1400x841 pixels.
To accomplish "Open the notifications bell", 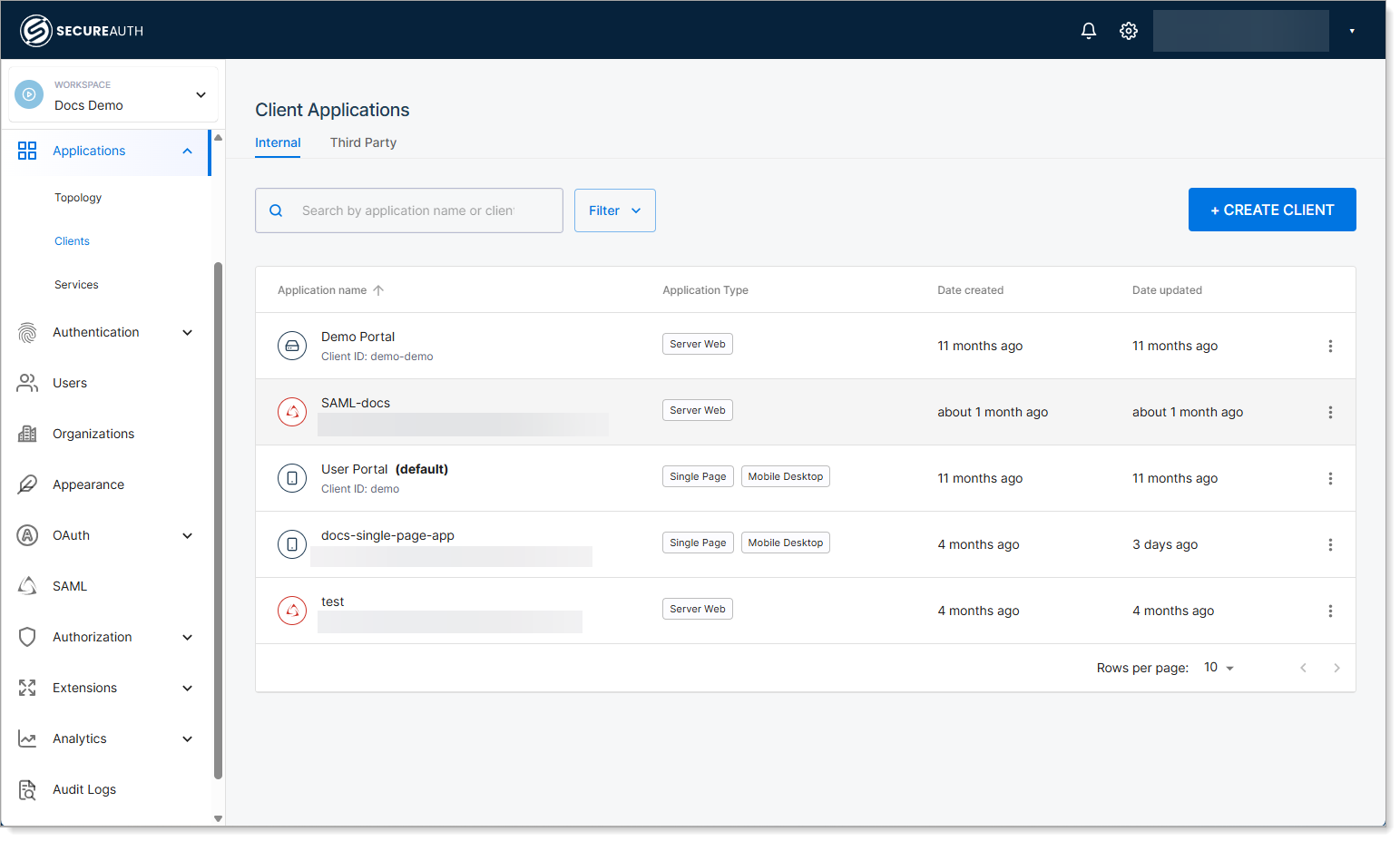I will [x=1089, y=31].
